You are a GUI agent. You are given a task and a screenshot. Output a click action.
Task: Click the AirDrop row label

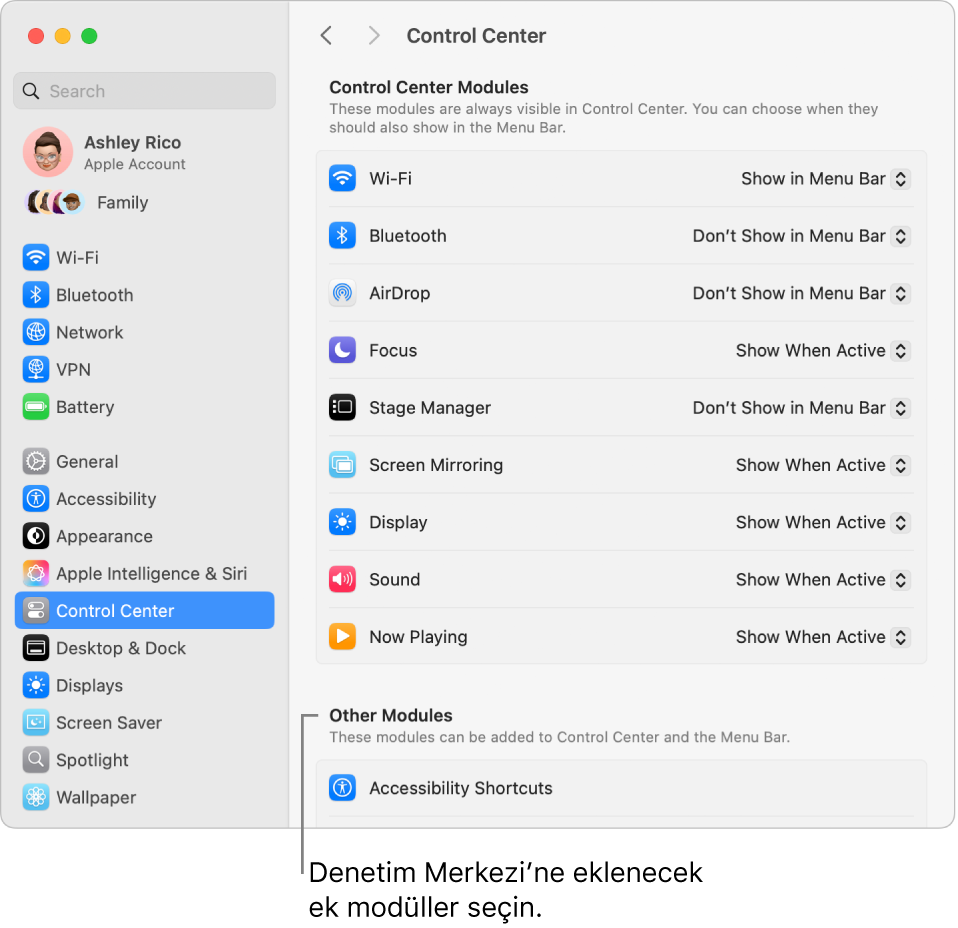tap(399, 293)
